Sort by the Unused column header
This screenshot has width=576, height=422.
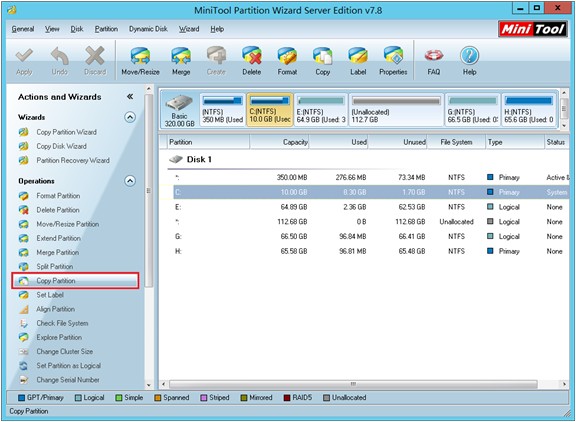(x=398, y=142)
